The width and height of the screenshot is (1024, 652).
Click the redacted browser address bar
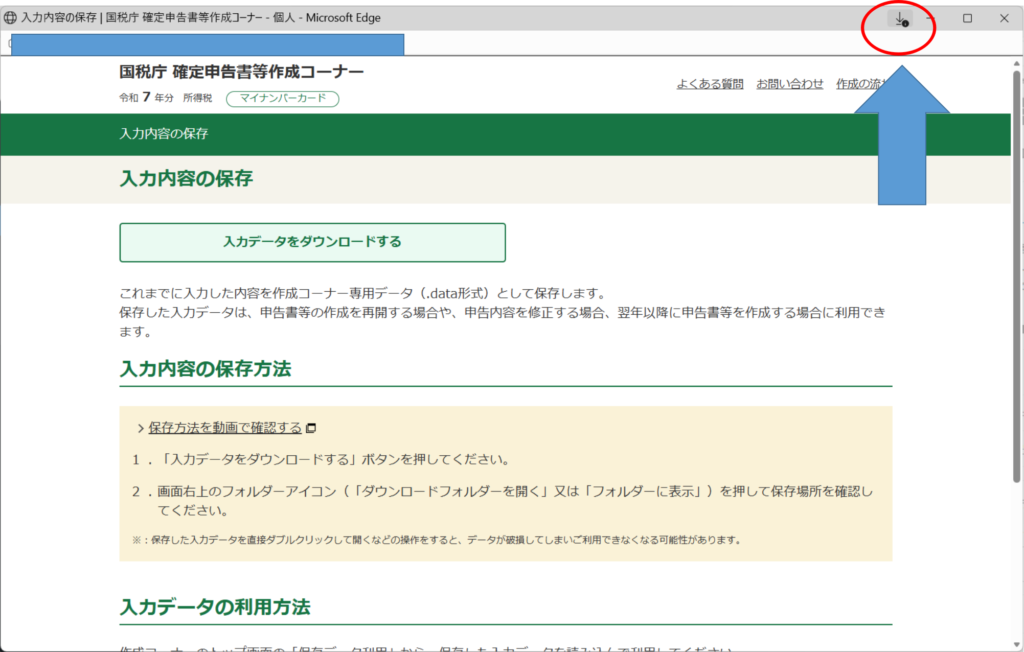tap(208, 44)
